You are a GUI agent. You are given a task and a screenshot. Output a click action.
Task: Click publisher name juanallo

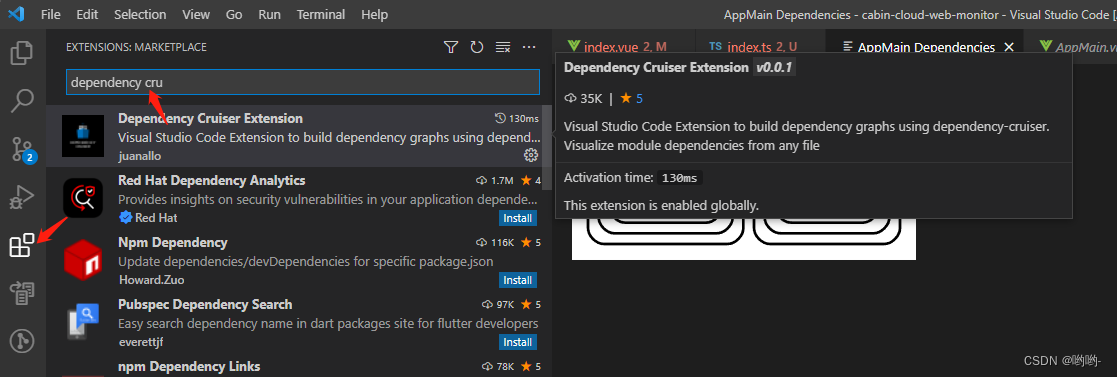click(140, 155)
